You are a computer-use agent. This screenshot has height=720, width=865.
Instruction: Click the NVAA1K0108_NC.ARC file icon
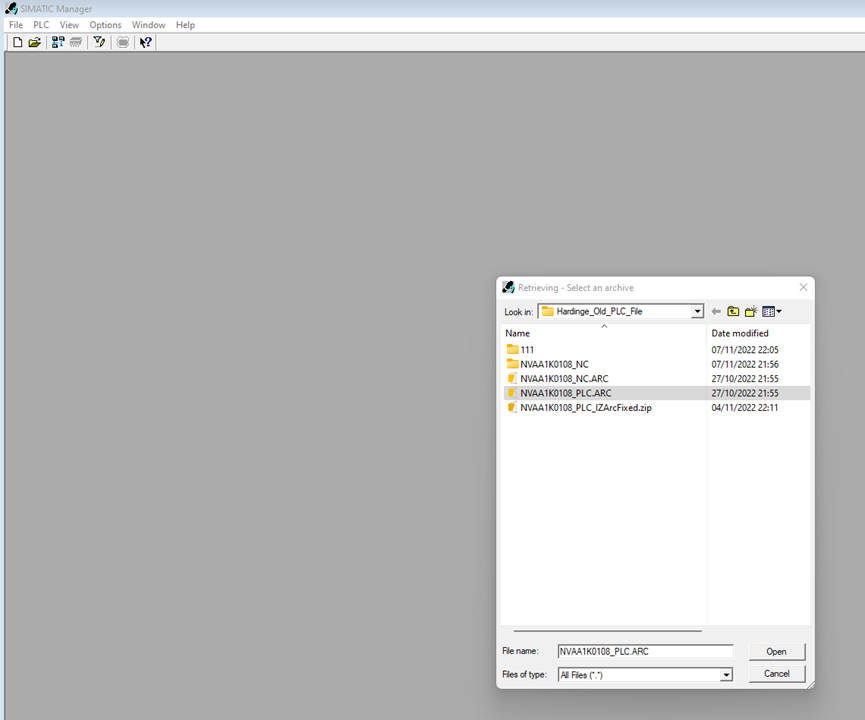point(512,378)
